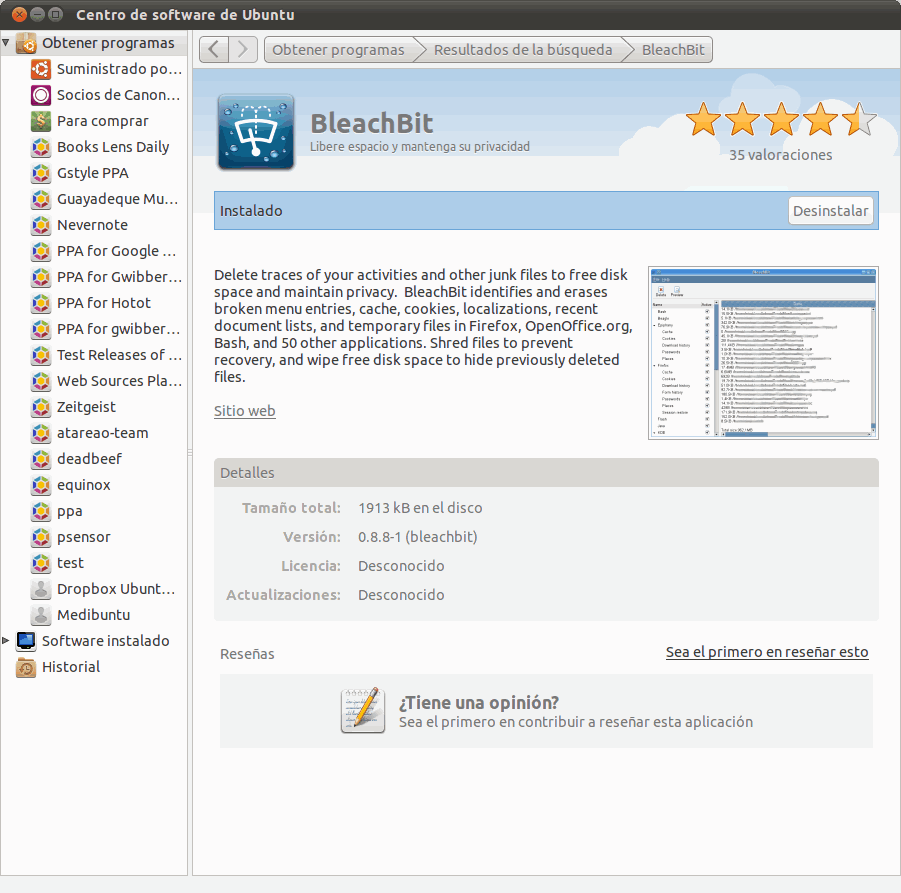Click the Software instalado monitor icon
This screenshot has width=901, height=893.
26,641
